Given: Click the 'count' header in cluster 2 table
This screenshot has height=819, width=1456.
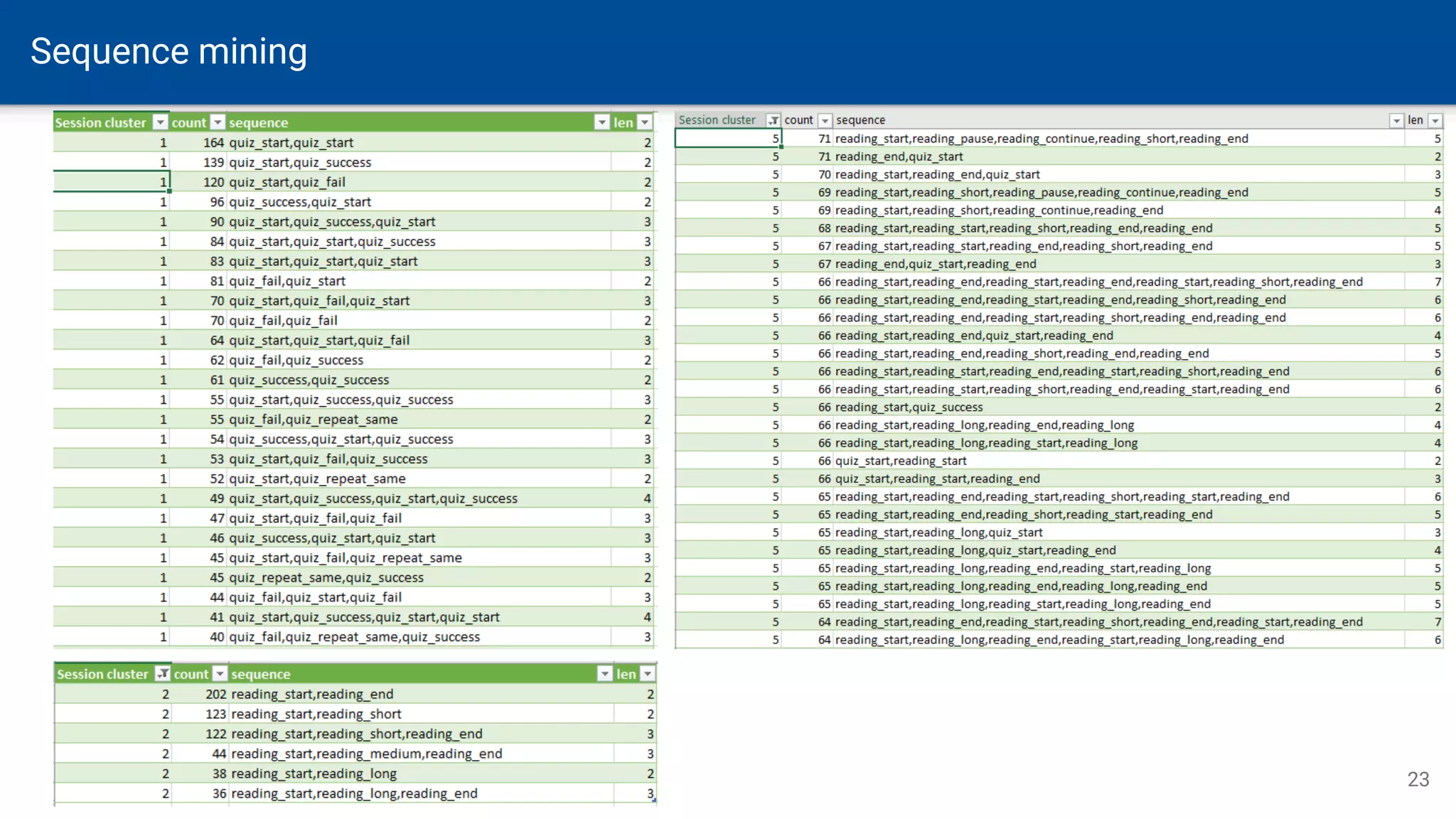Looking at the screenshot, I should (x=191, y=674).
